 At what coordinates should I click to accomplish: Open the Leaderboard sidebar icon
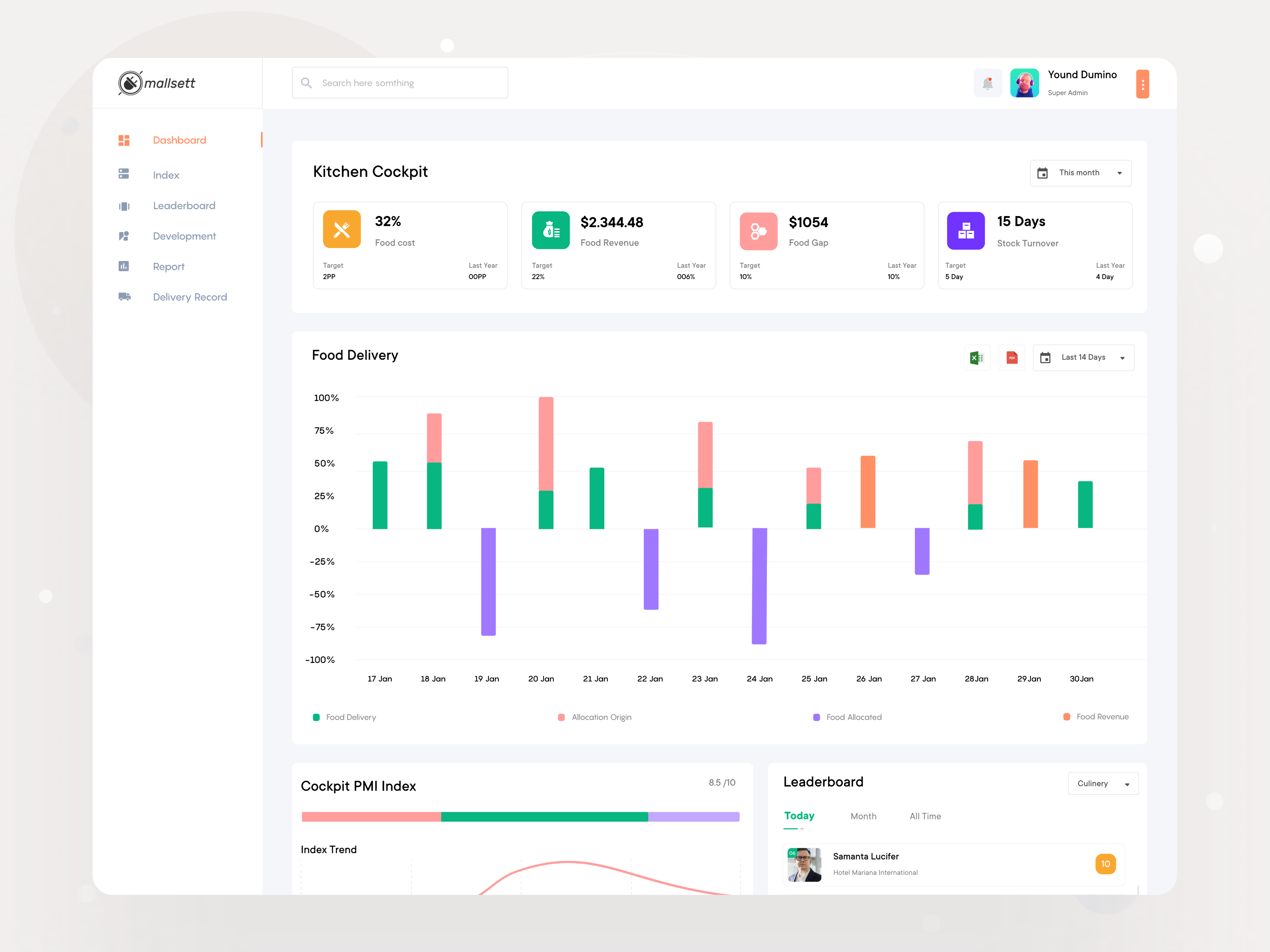tap(125, 205)
